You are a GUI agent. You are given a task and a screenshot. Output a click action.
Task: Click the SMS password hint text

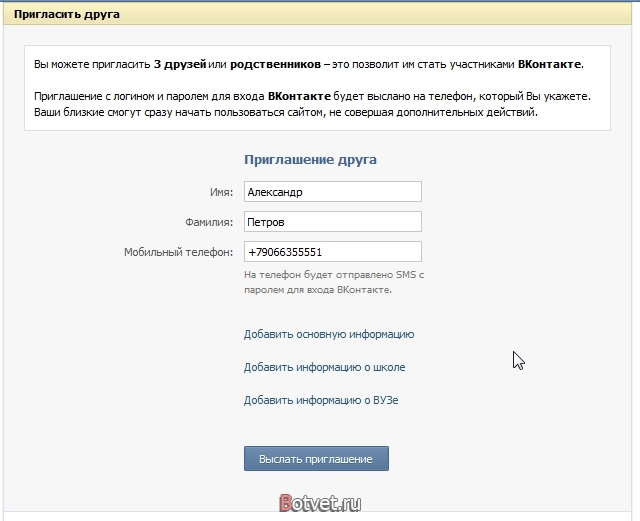334,282
